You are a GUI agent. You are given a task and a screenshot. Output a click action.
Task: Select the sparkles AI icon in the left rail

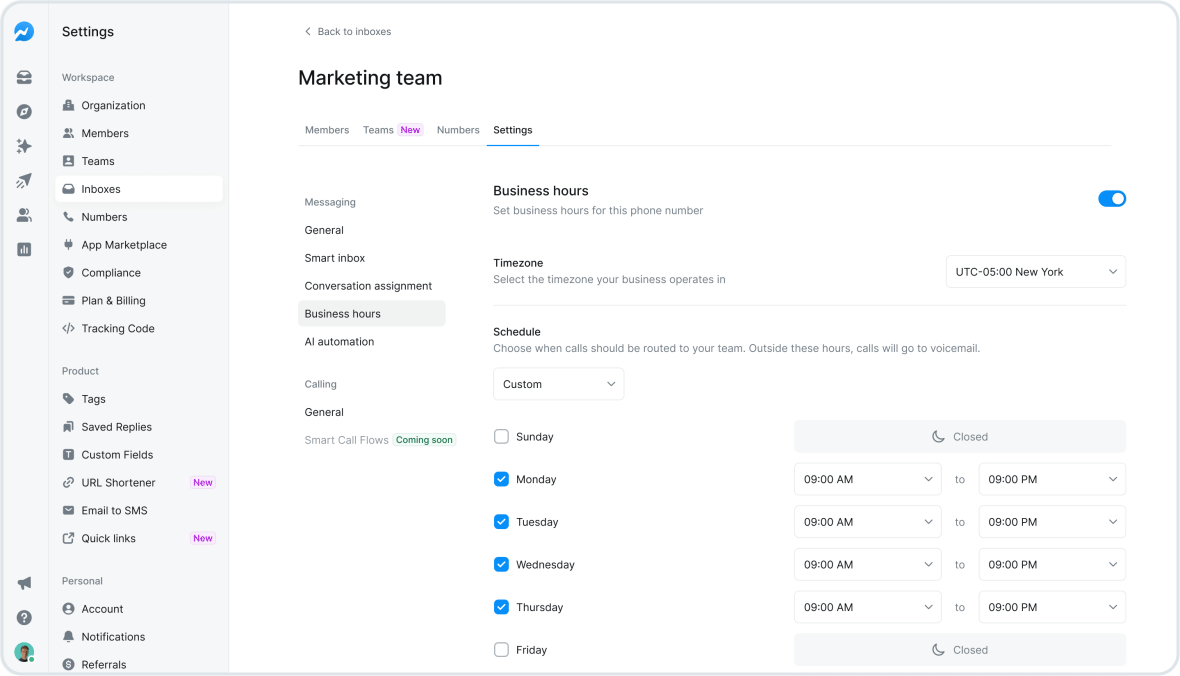point(24,146)
